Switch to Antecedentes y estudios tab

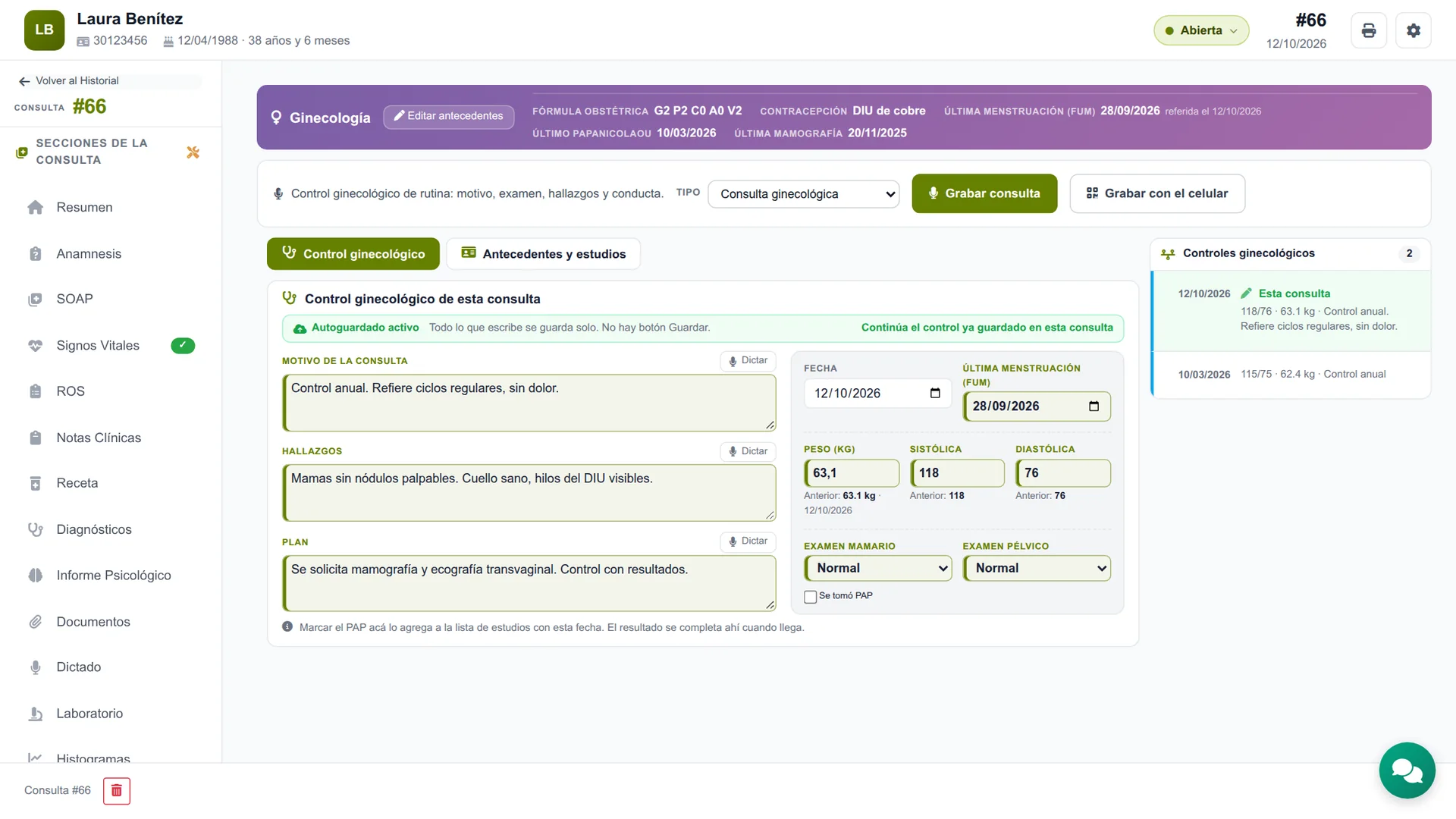click(544, 254)
